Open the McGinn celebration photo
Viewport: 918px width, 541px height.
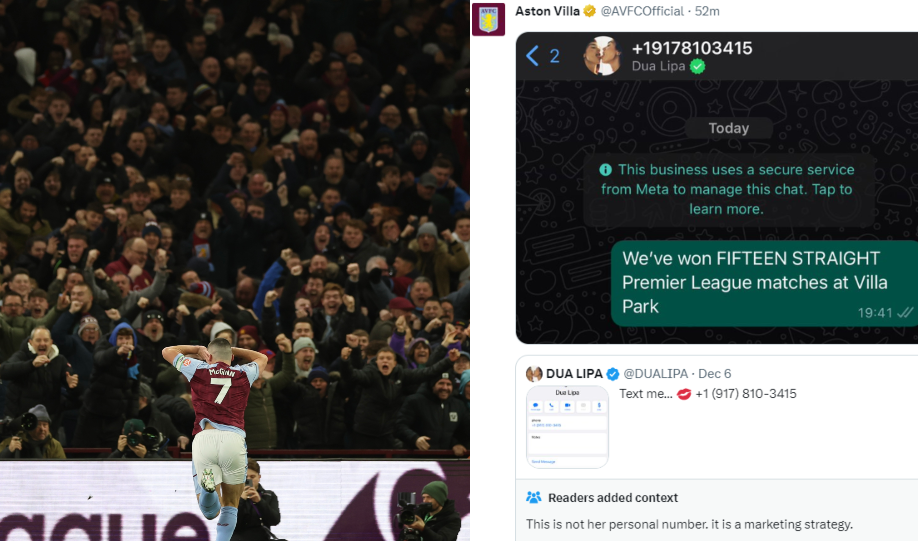tap(235, 270)
